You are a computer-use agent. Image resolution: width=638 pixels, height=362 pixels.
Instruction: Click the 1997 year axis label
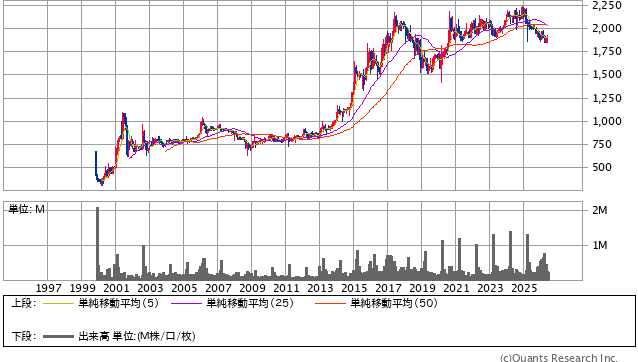pyautogui.click(x=48, y=288)
